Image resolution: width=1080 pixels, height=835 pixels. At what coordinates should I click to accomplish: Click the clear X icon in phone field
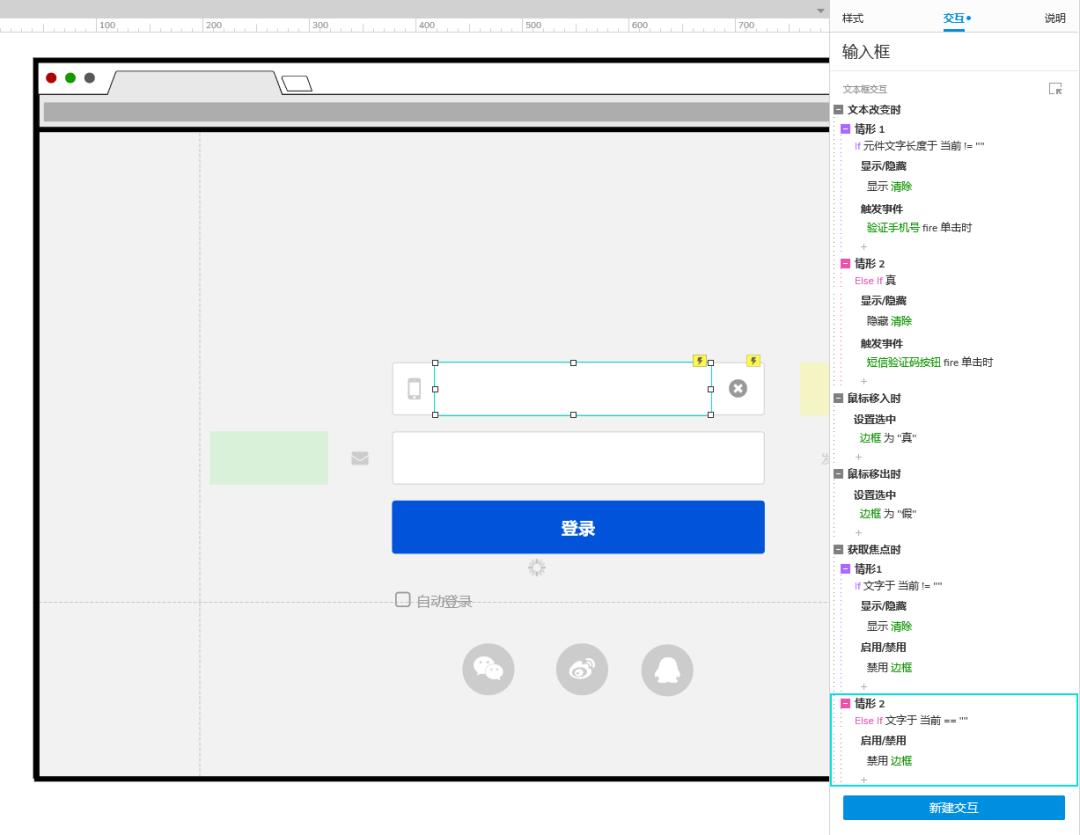point(738,389)
